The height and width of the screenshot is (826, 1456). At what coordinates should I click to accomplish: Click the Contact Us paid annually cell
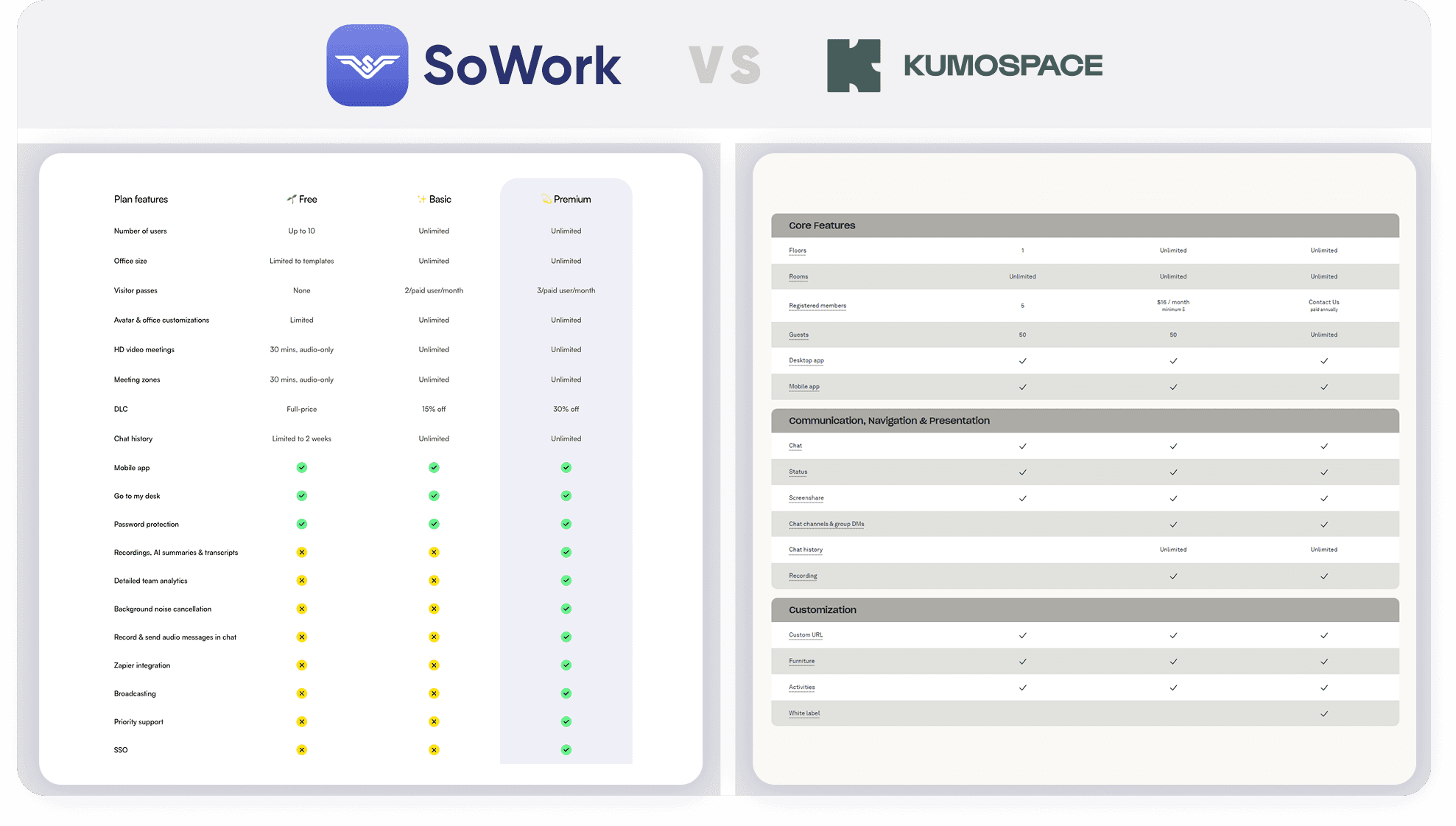(x=1323, y=305)
